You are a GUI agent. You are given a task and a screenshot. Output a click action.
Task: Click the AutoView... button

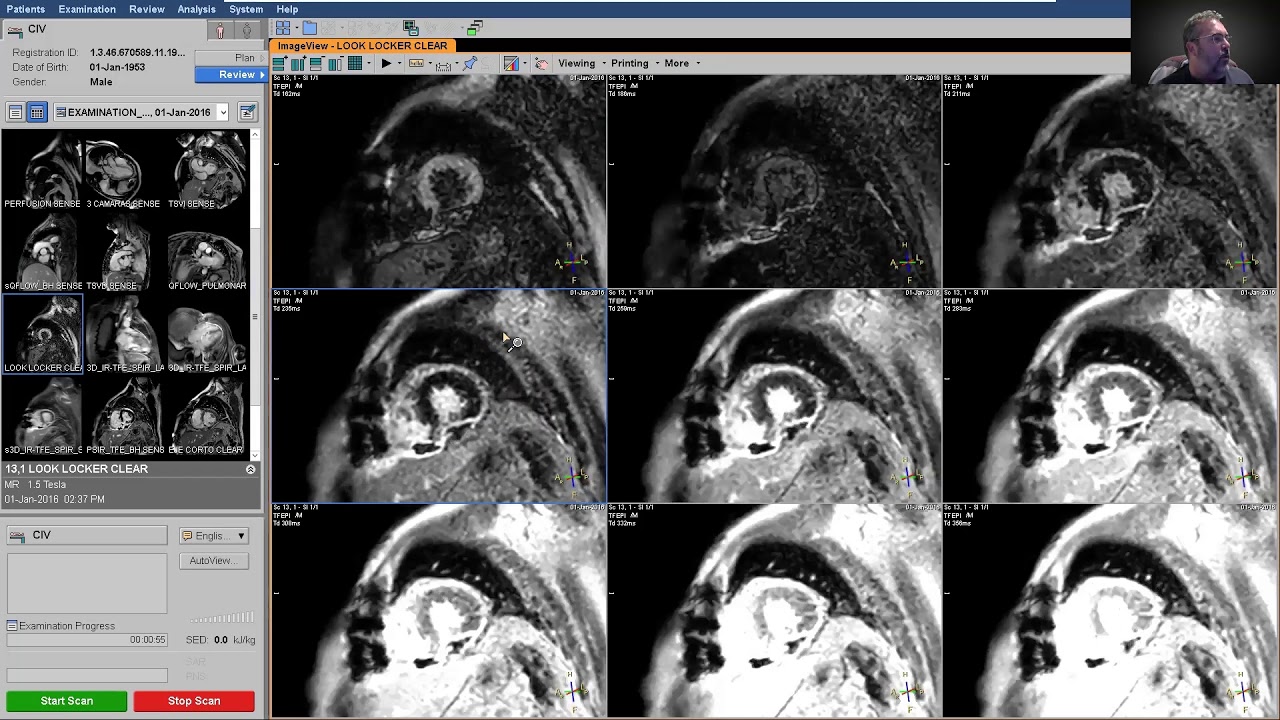(213, 561)
